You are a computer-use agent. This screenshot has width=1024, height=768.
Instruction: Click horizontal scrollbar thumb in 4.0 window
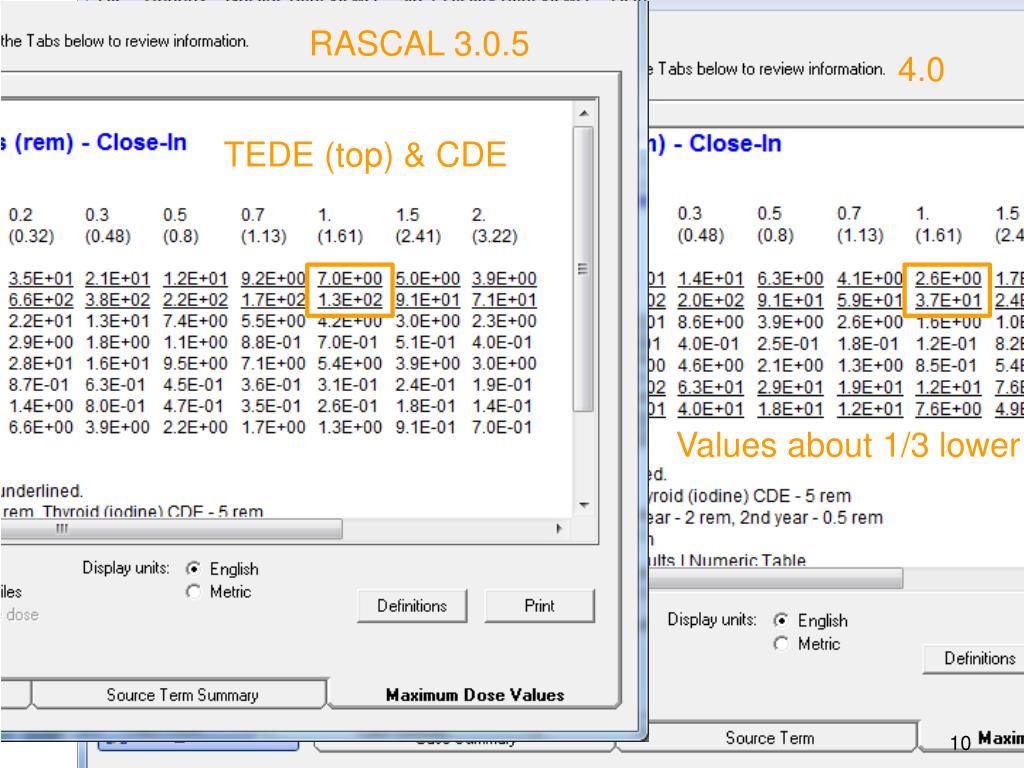pyautogui.click(x=776, y=578)
